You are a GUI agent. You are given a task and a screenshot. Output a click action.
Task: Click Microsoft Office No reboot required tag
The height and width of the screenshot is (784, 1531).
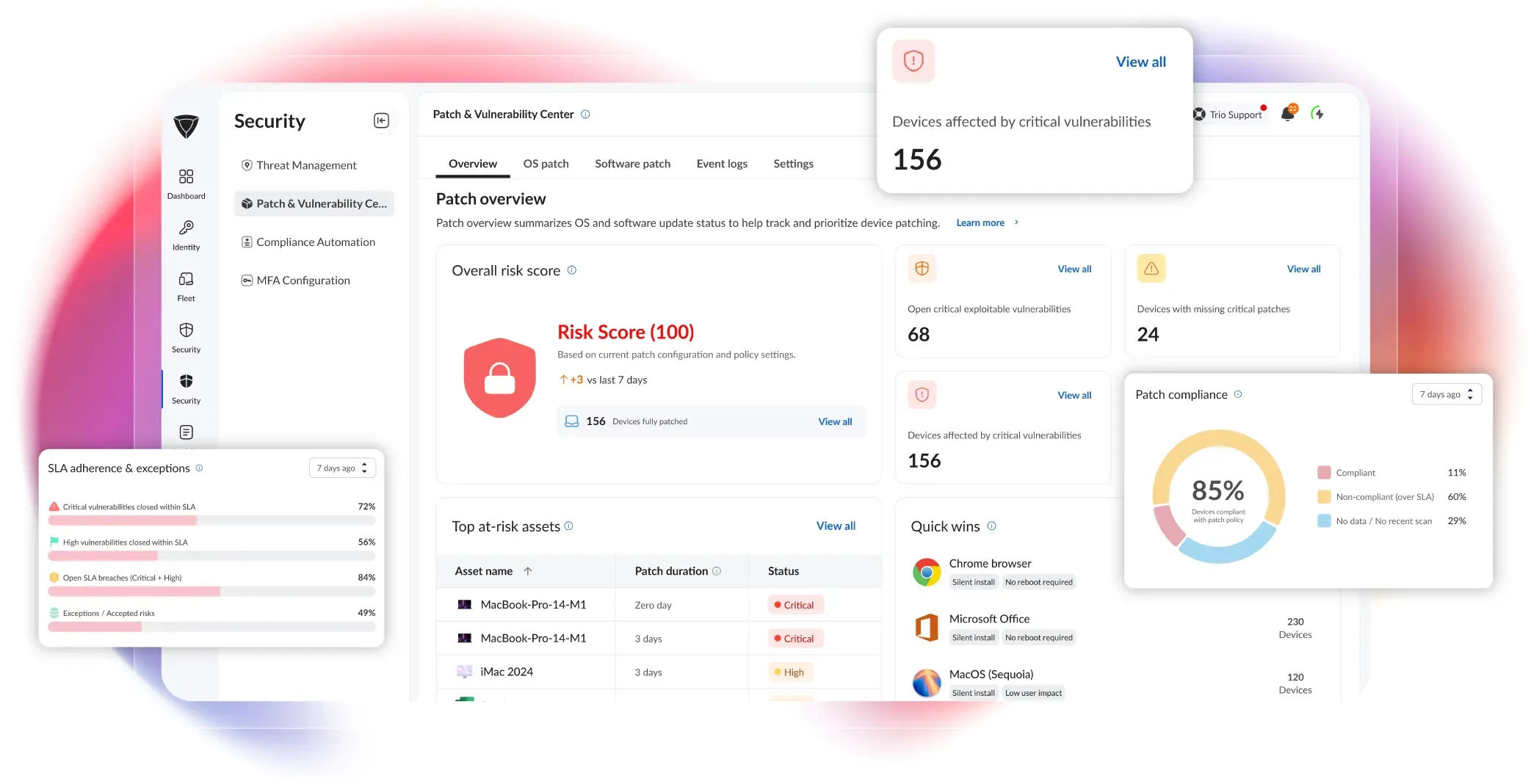[1039, 637]
